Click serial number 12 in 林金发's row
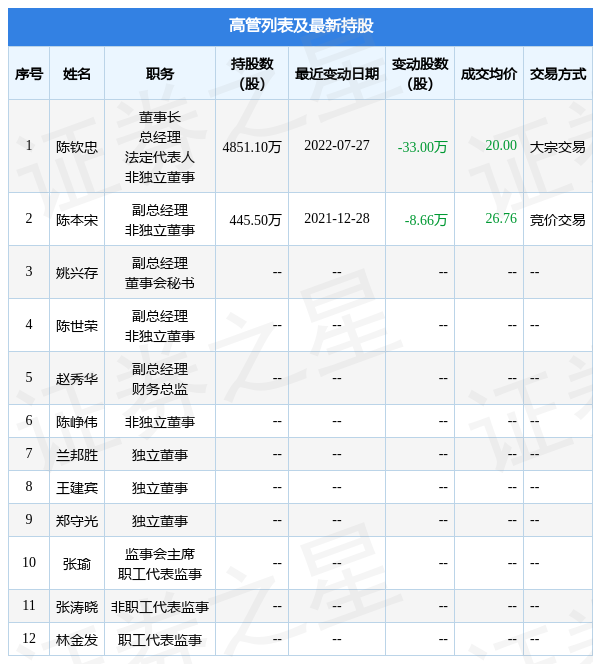Viewport: 593px width, 664px height. pyautogui.click(x=29, y=638)
